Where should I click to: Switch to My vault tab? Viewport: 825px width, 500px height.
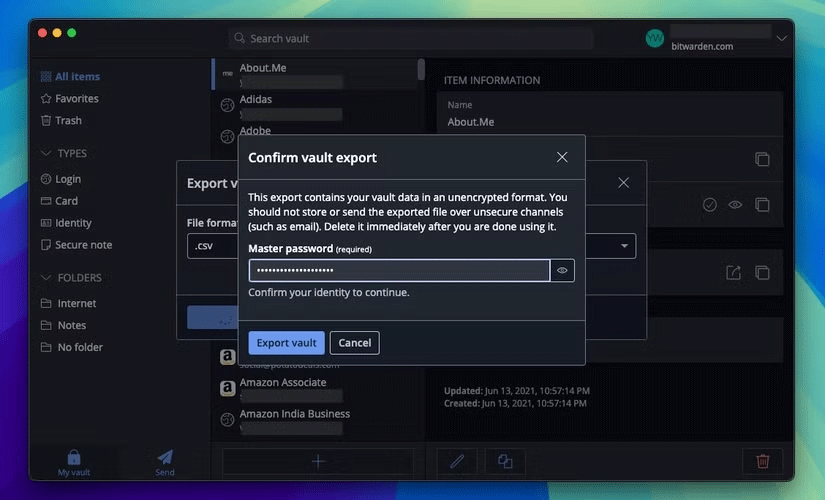(x=74, y=463)
